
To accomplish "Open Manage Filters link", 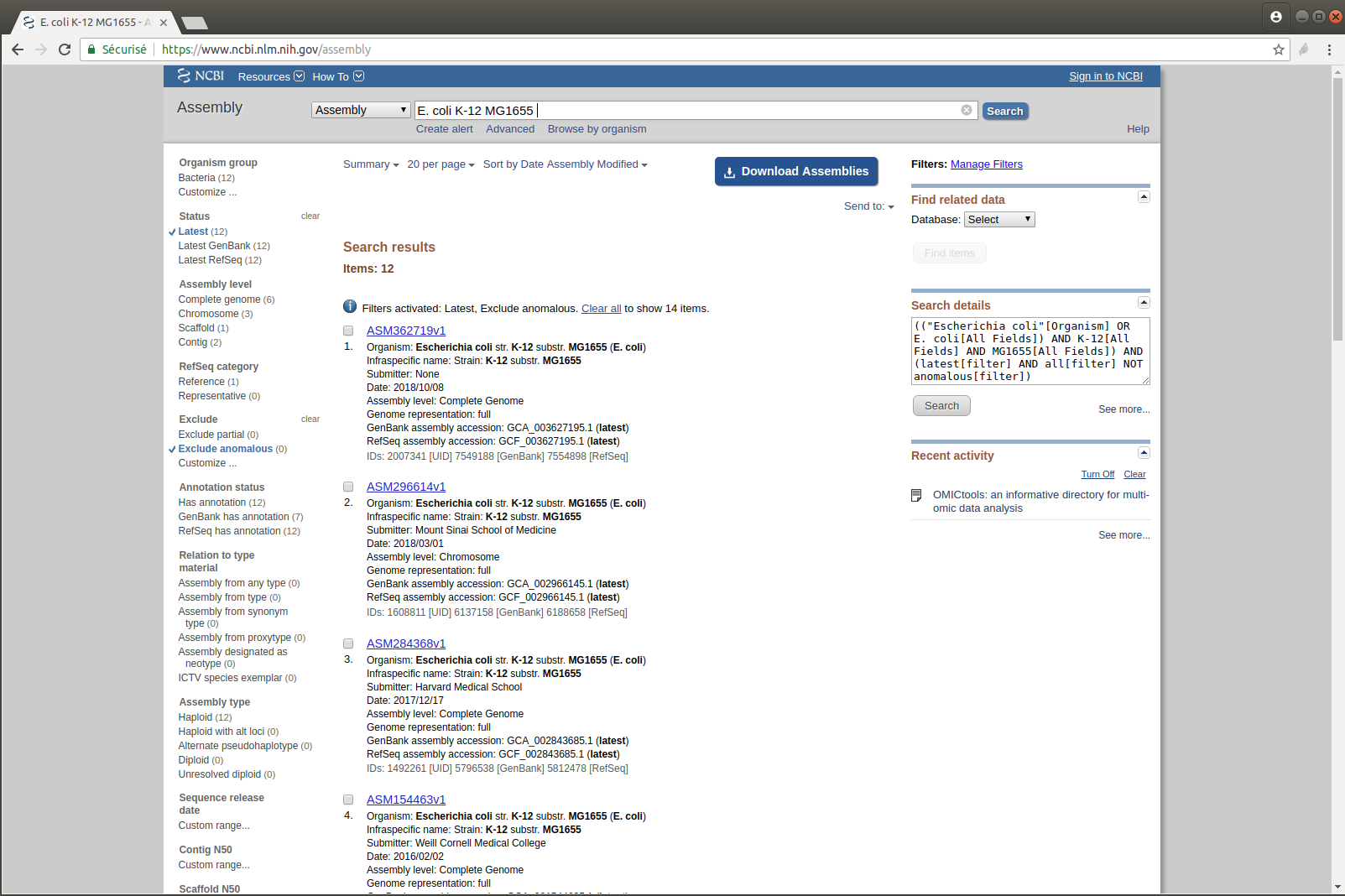I will pos(987,164).
